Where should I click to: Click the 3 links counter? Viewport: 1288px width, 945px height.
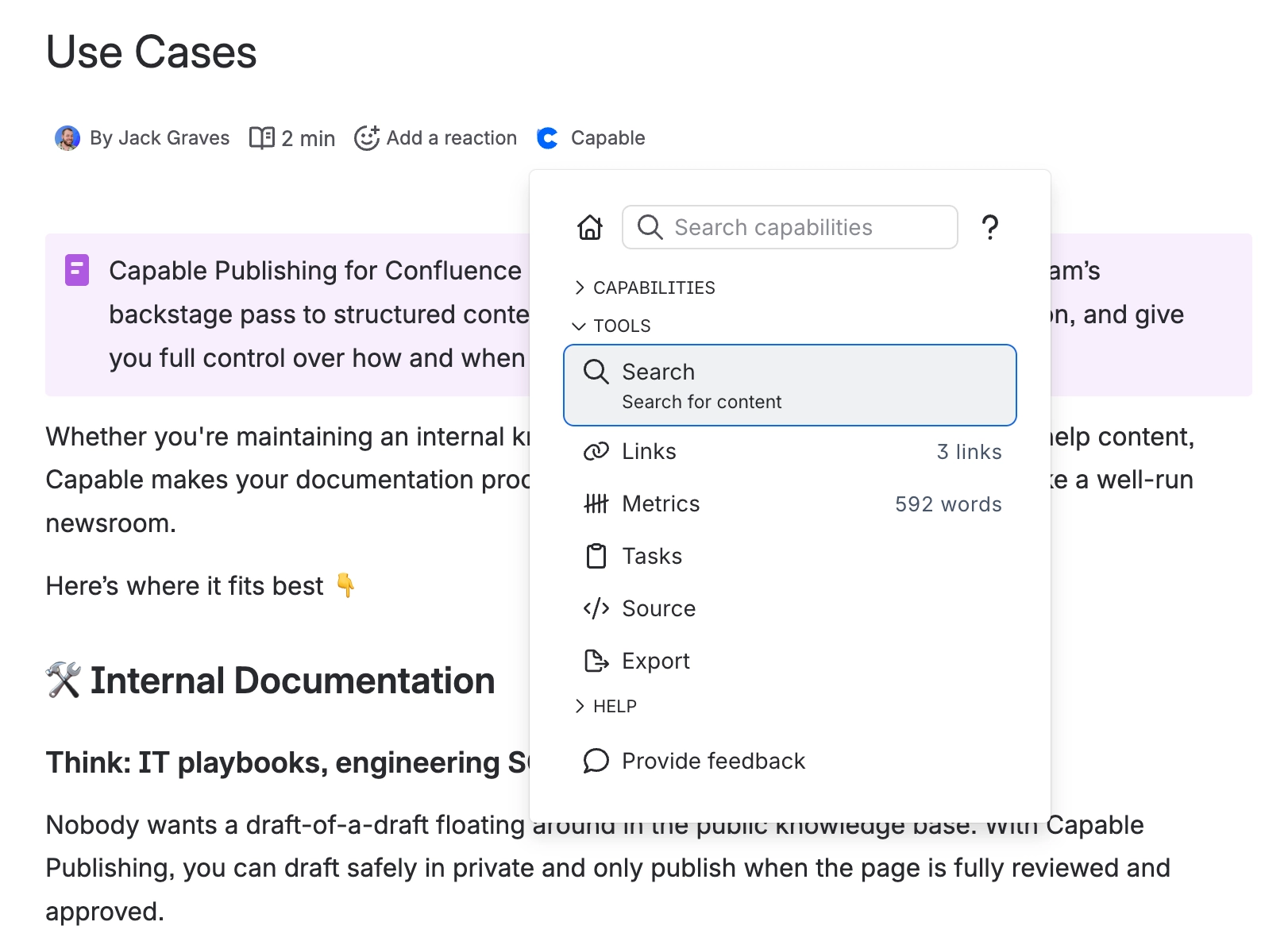(969, 451)
